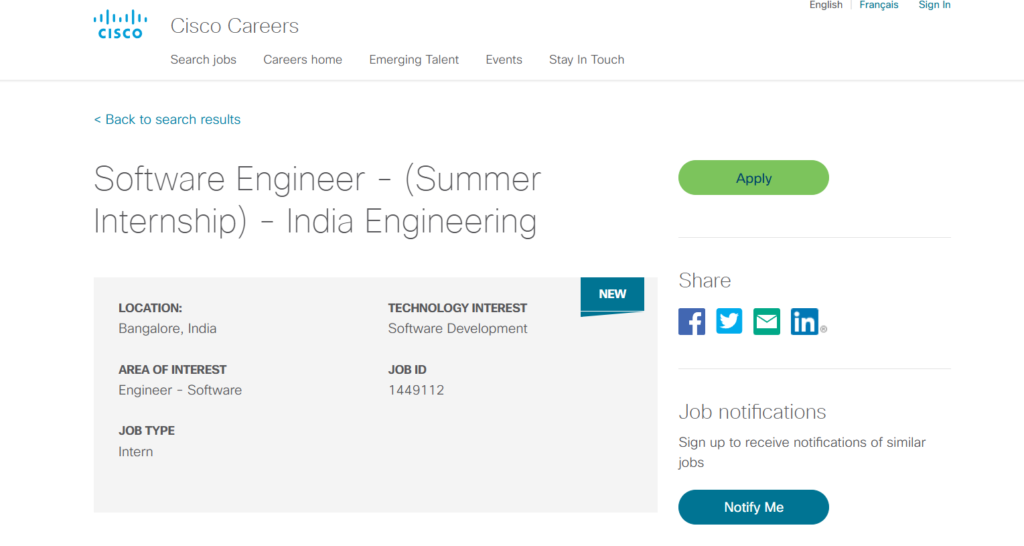Click the TECHNOLOGY INTEREST label
1024x546 pixels.
pyautogui.click(x=457, y=308)
